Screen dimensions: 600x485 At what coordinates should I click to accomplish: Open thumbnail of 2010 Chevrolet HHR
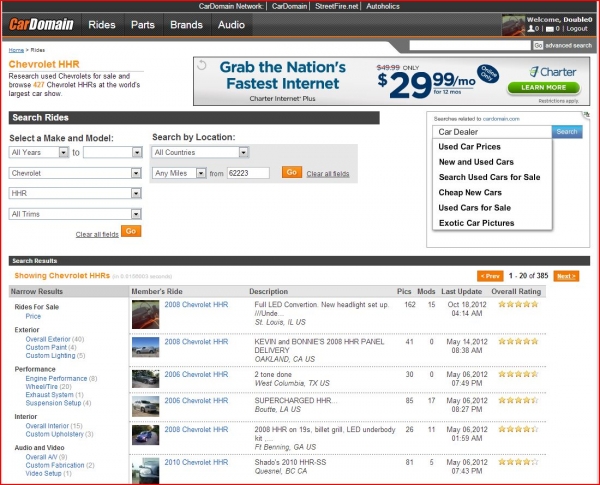pos(145,468)
